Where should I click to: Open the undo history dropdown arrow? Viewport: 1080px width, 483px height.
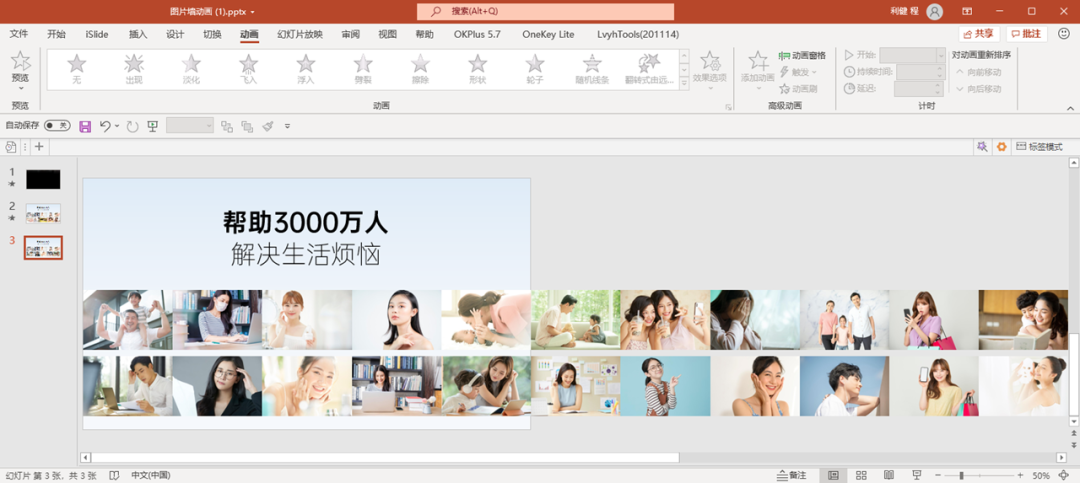pyautogui.click(x=117, y=126)
